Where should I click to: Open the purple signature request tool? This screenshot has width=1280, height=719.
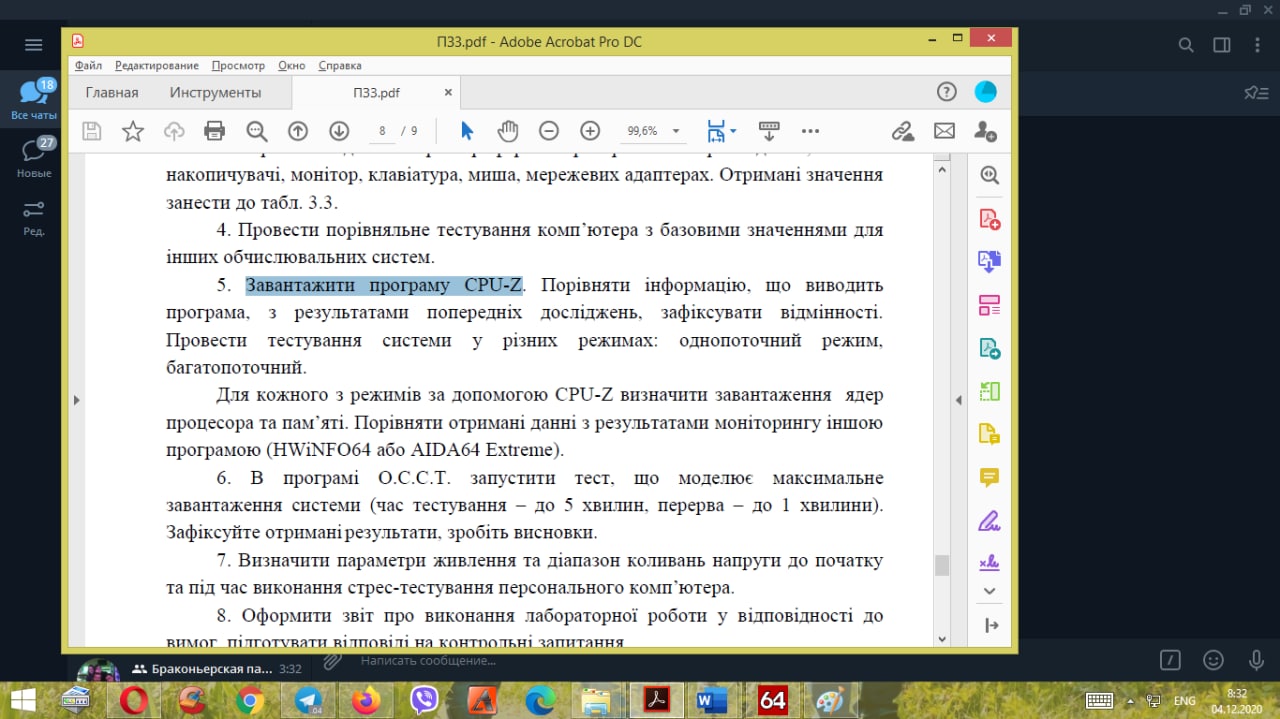(x=990, y=562)
